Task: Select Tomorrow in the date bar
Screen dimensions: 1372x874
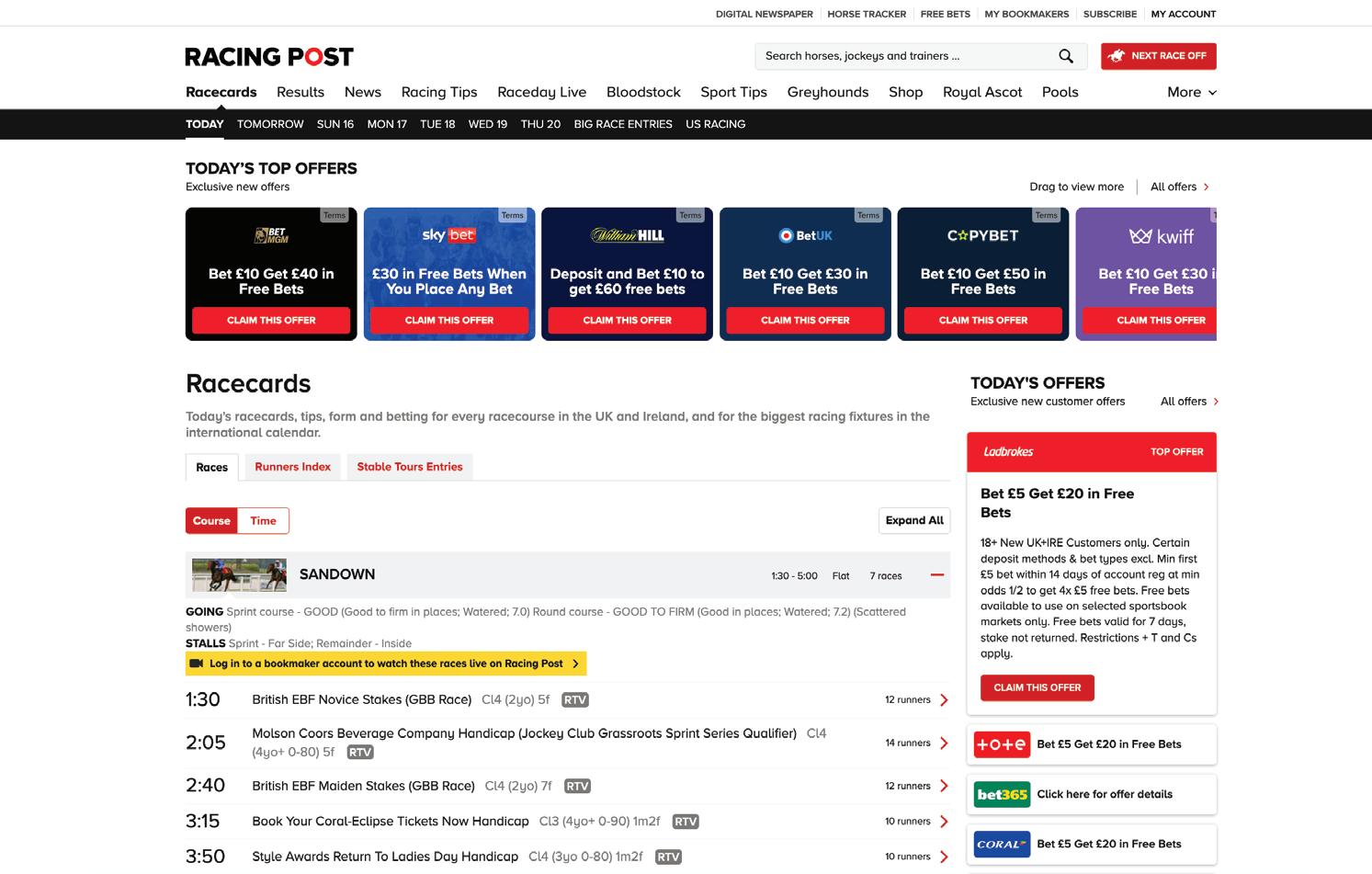Action: coord(270,124)
